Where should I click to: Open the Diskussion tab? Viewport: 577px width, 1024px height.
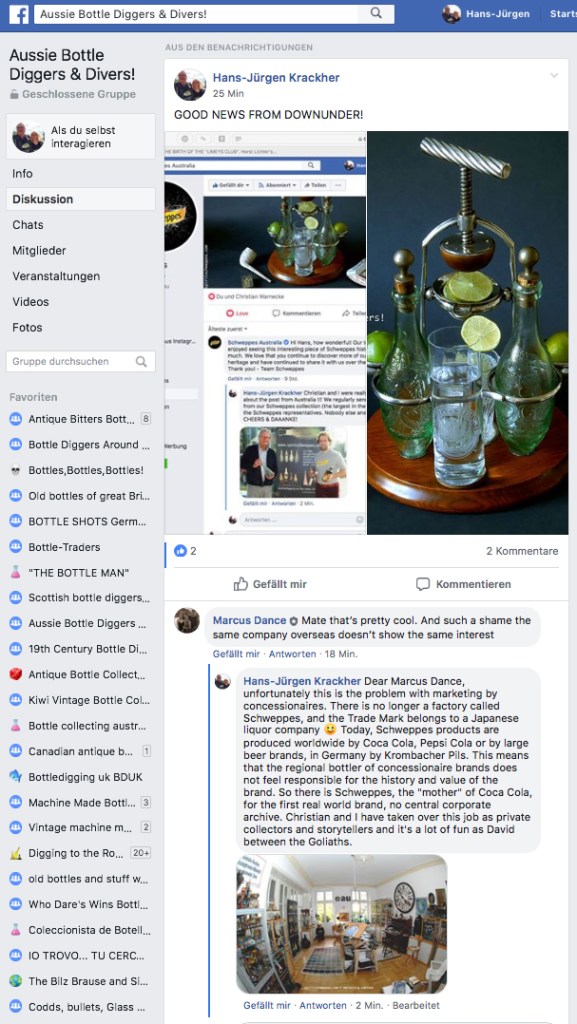pyautogui.click(x=81, y=199)
